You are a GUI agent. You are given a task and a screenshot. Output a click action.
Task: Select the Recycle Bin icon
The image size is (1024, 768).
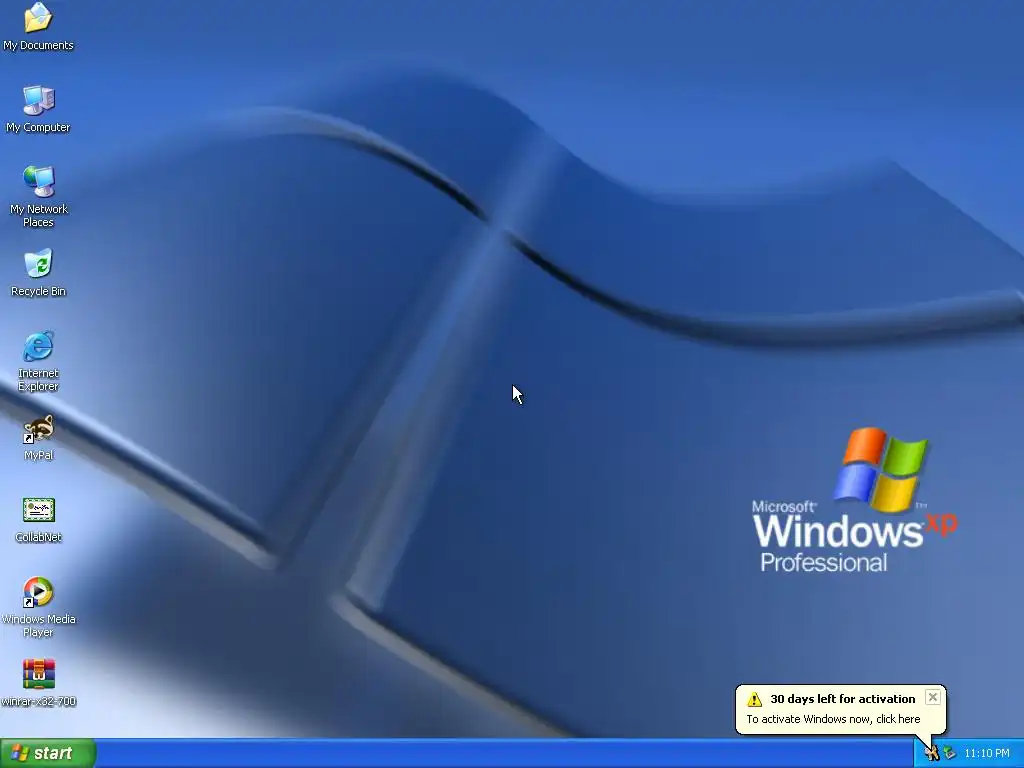[38, 273]
